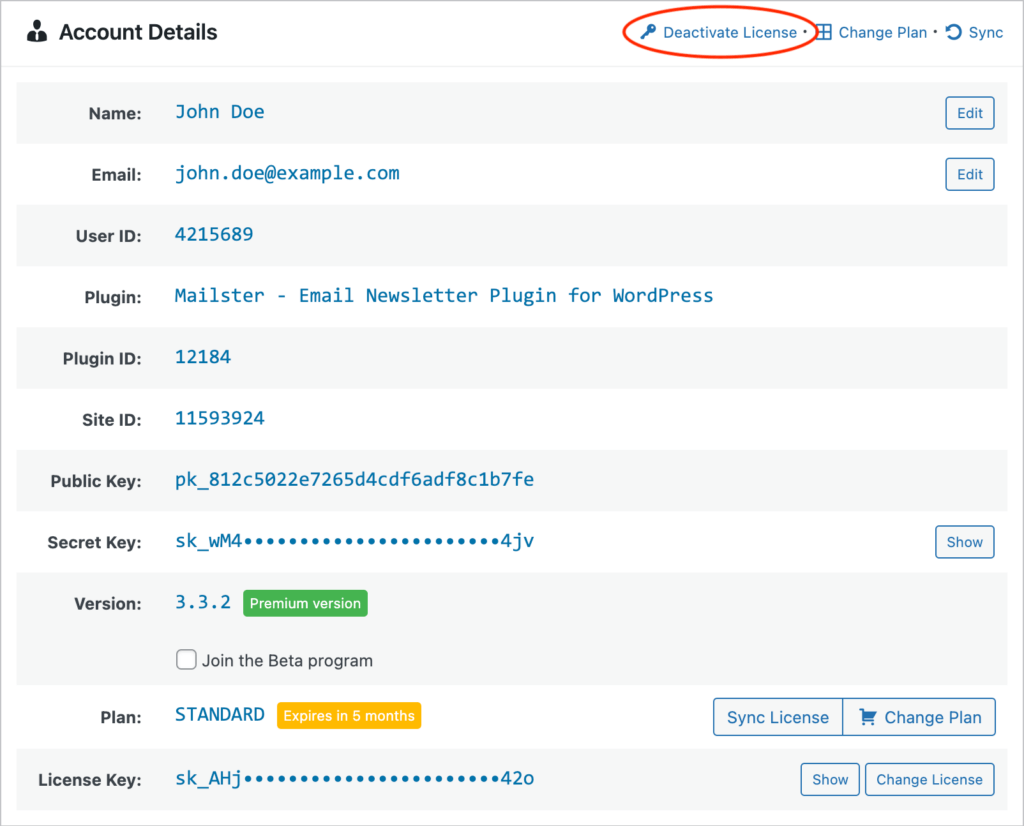Click the grid icon beside Change Plan
1024x826 pixels.
pyautogui.click(x=824, y=33)
